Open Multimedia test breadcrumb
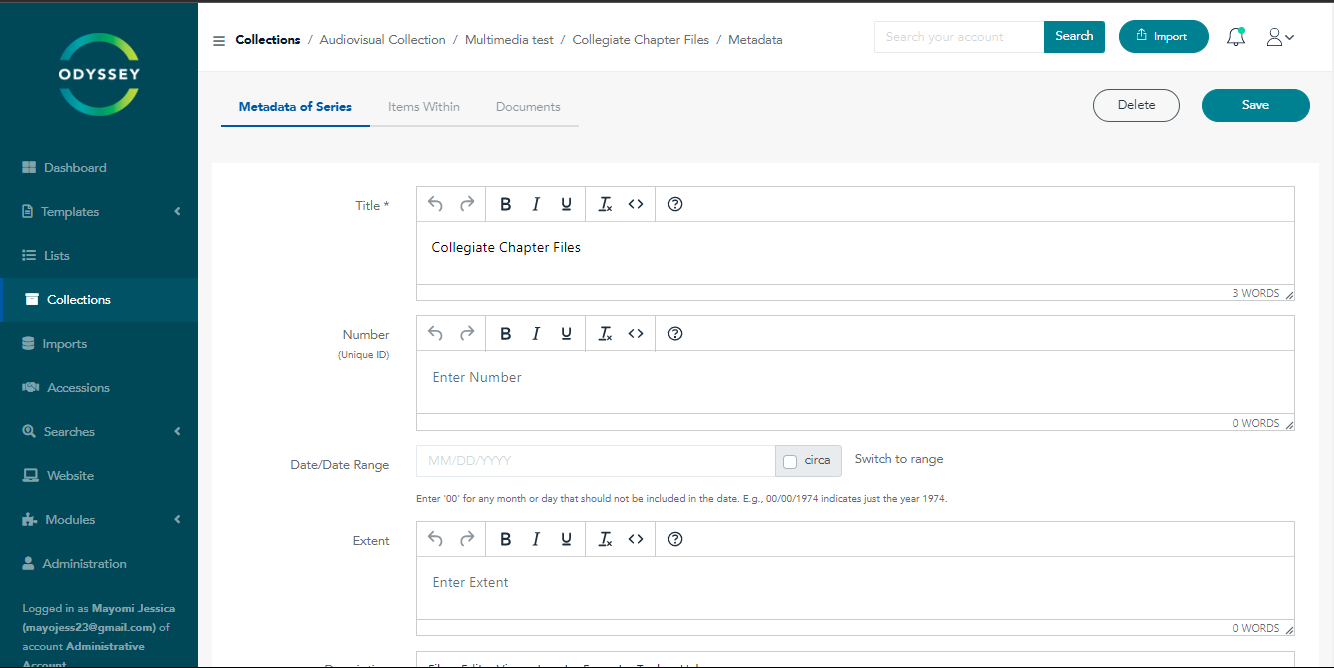 pos(509,40)
